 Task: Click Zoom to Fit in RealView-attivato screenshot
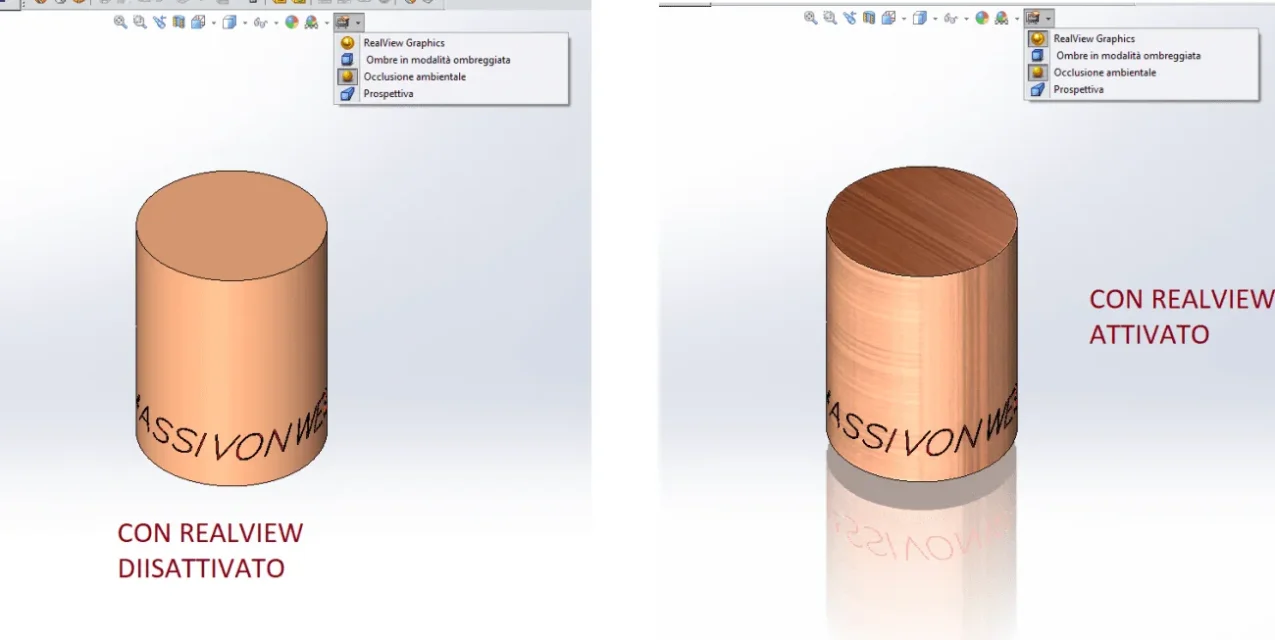pos(811,18)
